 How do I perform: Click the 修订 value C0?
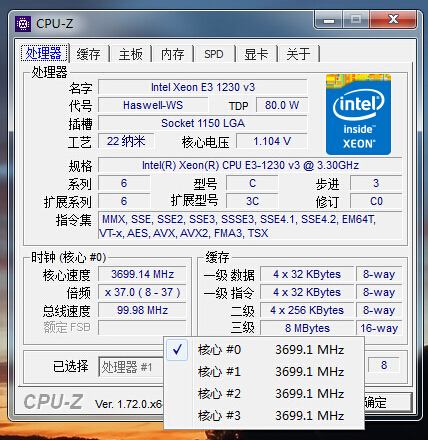click(376, 201)
